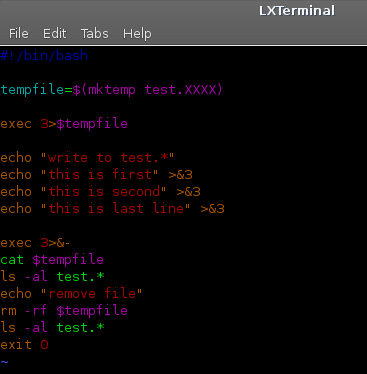This screenshot has height=374, width=367.
Task: Click the rm -rf $tempfile line
Action: (64, 311)
